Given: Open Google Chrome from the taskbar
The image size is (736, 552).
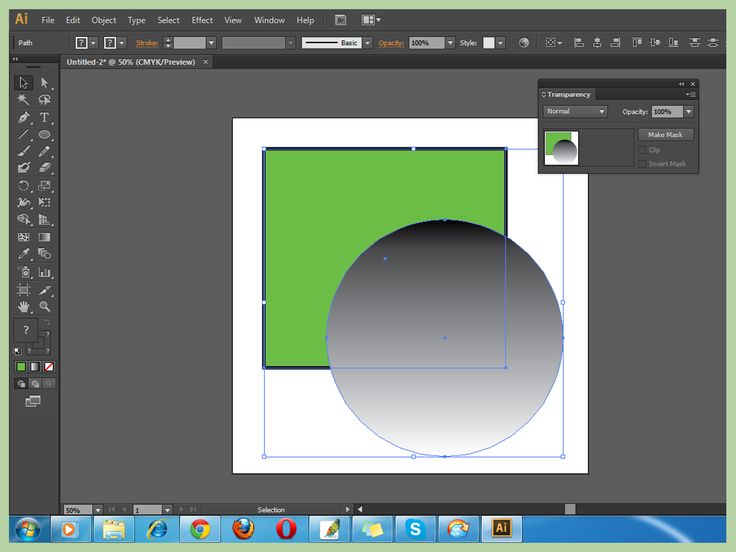Looking at the screenshot, I should coord(199,528).
